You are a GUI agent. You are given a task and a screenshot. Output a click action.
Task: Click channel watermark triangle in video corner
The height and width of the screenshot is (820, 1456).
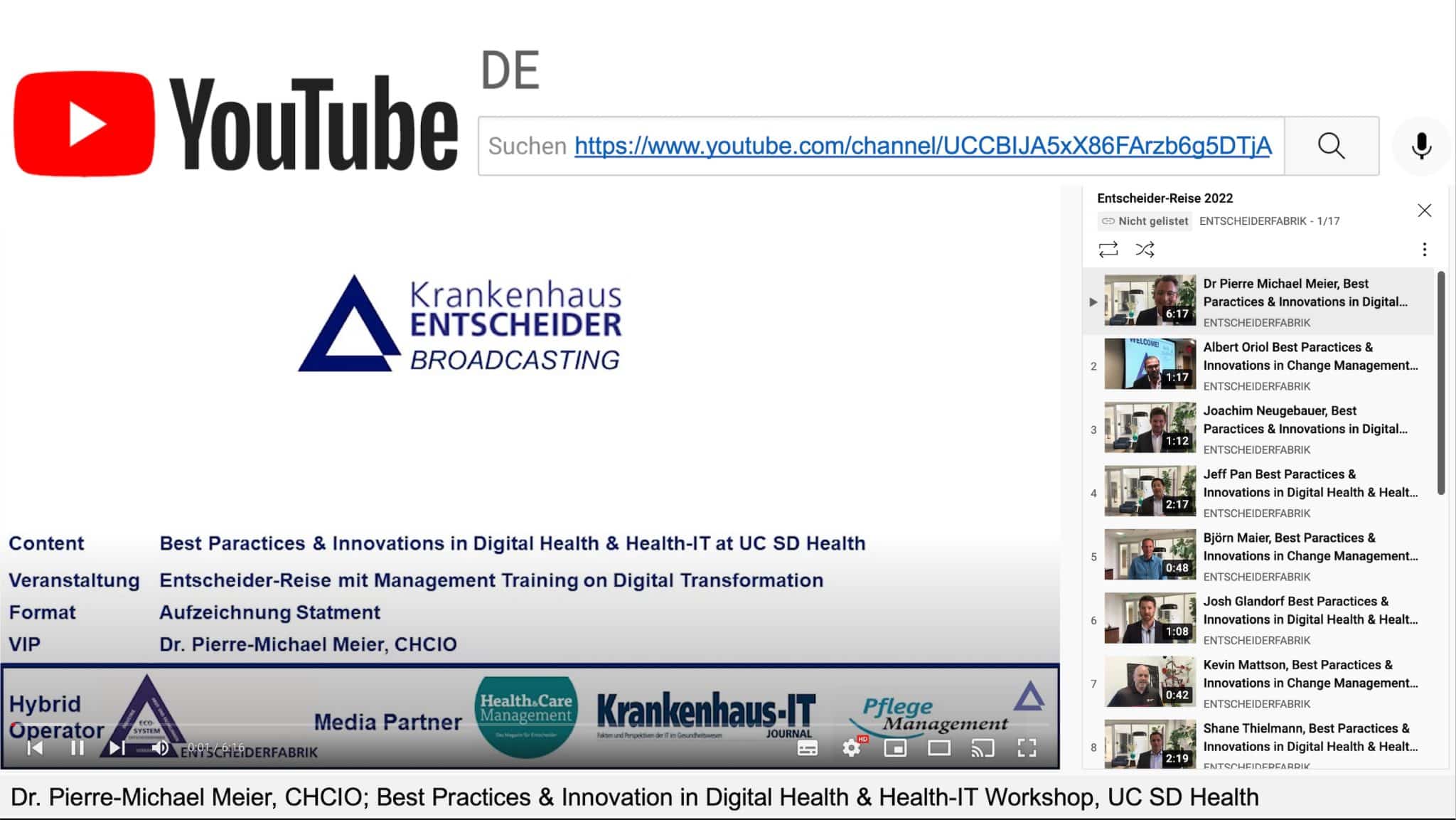(1029, 696)
